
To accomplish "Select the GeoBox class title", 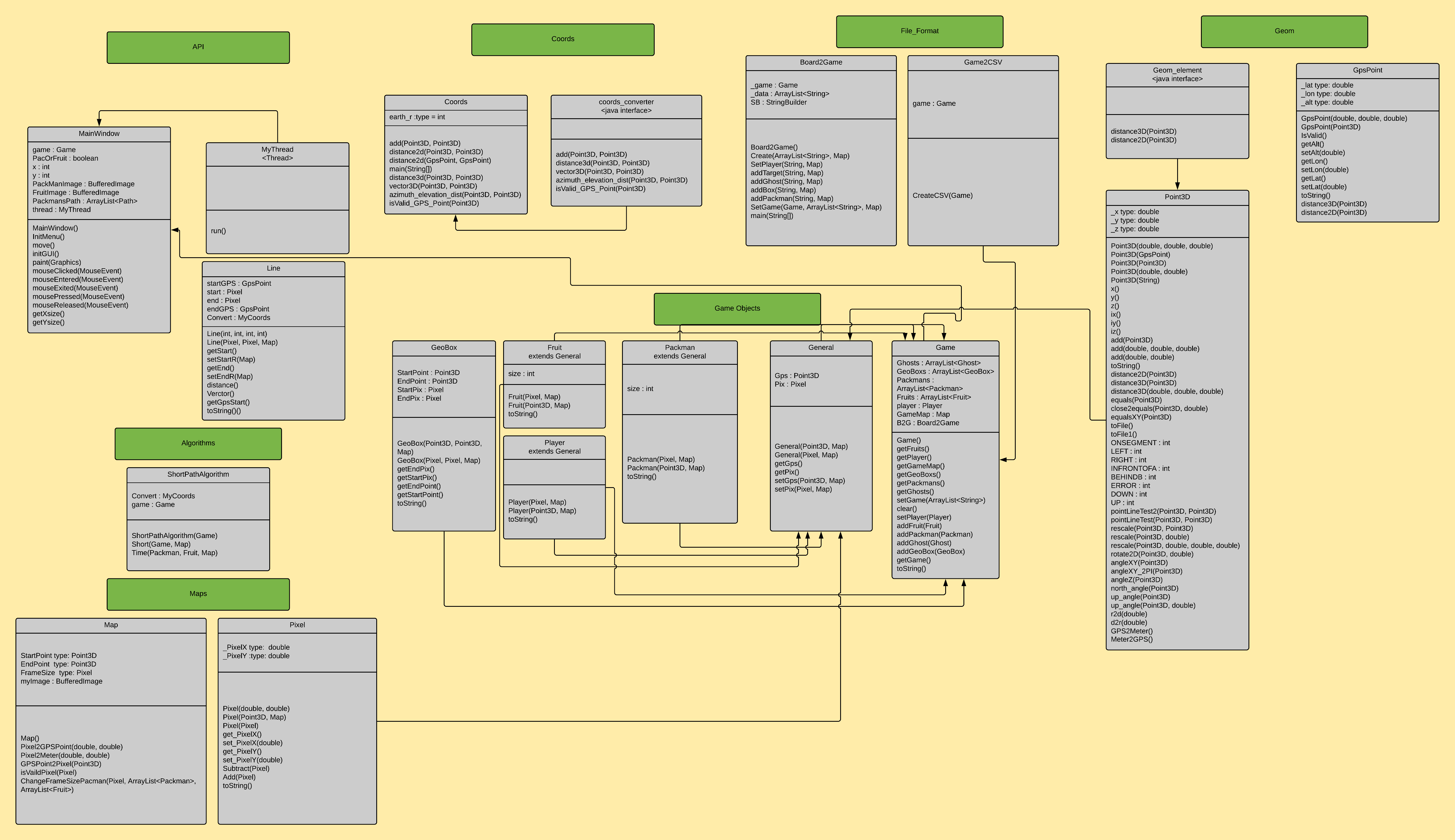I will coord(444,348).
